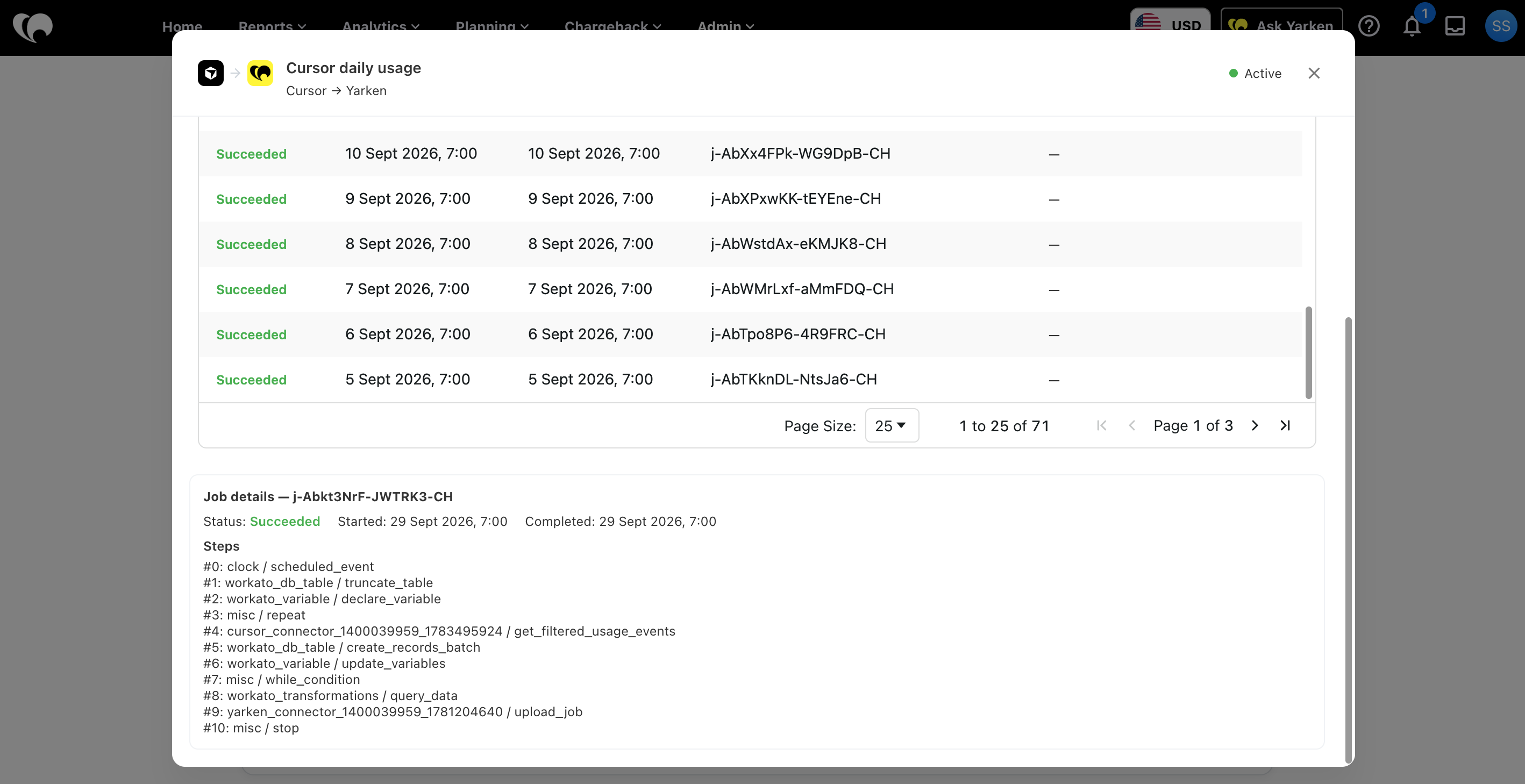
Task: Click the Yarken logo in the top bar
Action: click(33, 27)
